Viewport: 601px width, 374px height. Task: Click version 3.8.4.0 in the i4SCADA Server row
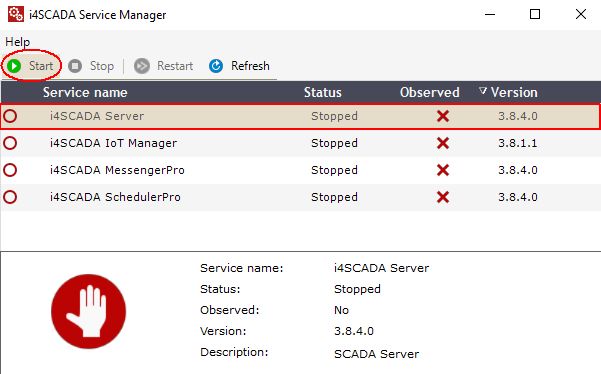pyautogui.click(x=518, y=116)
